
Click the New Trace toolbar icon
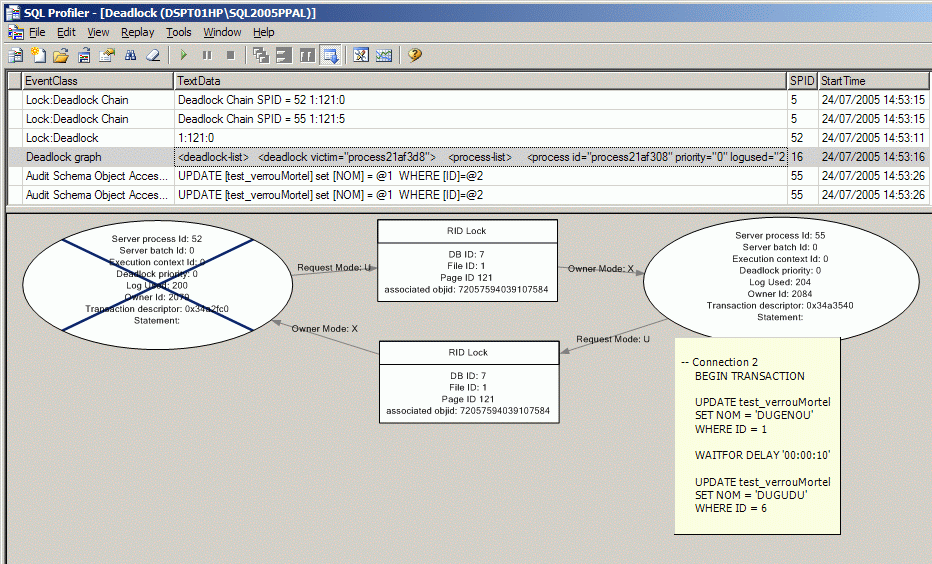[x=15, y=55]
